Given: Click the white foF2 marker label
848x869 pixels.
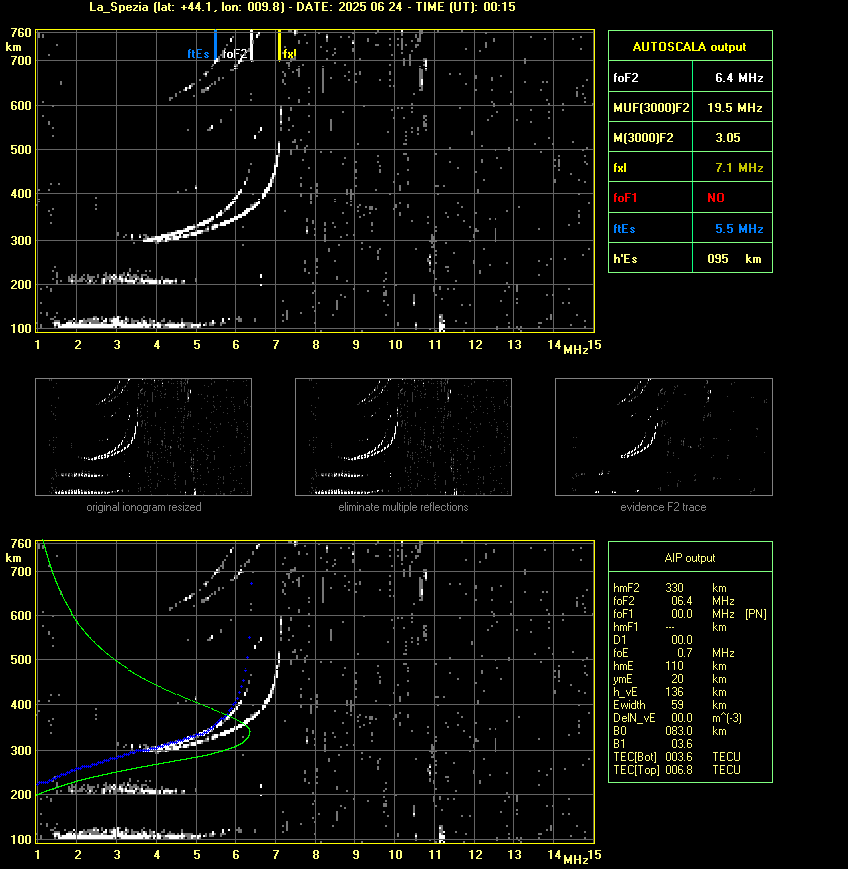Looking at the screenshot, I should click(234, 54).
